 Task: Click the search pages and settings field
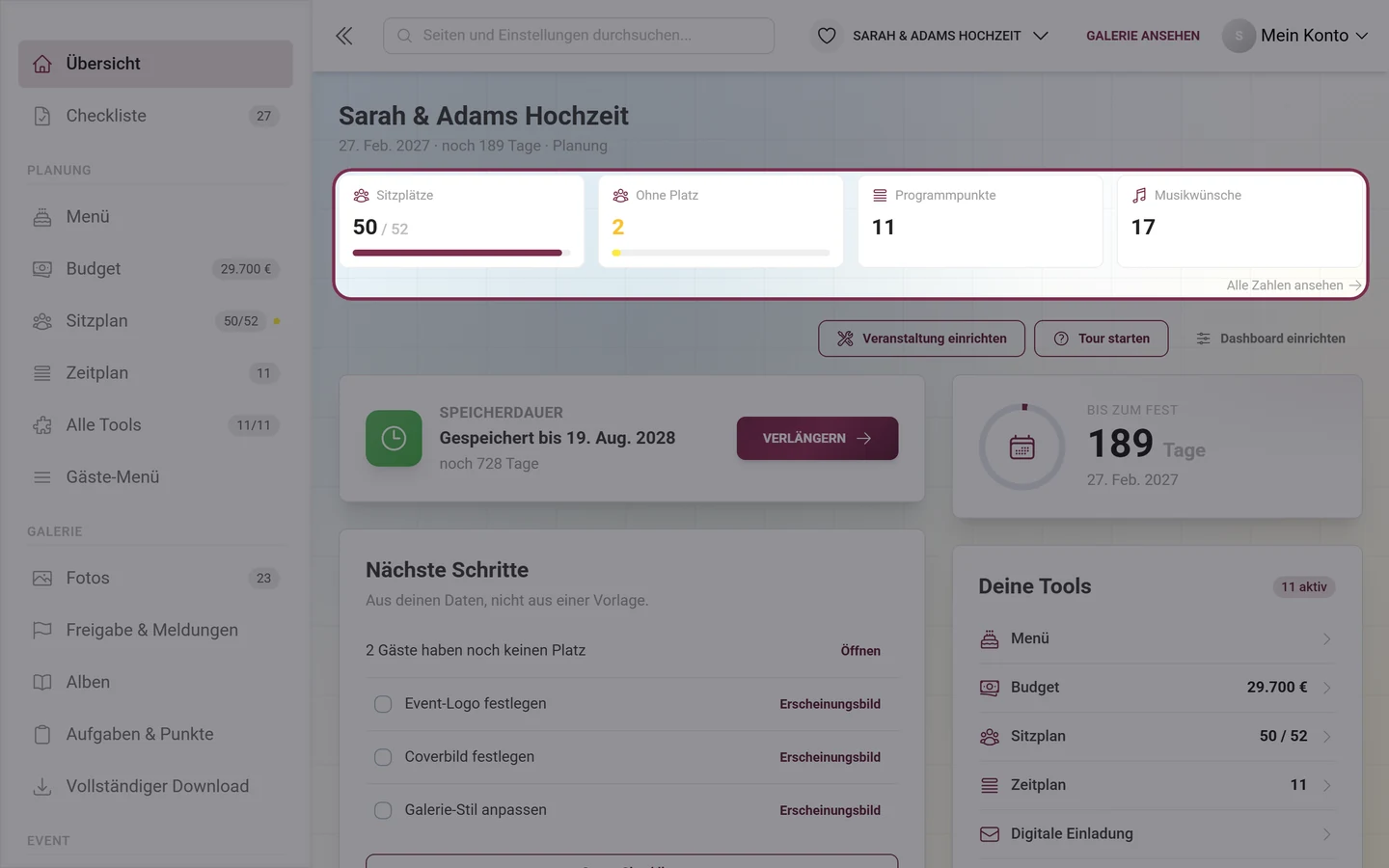[579, 36]
